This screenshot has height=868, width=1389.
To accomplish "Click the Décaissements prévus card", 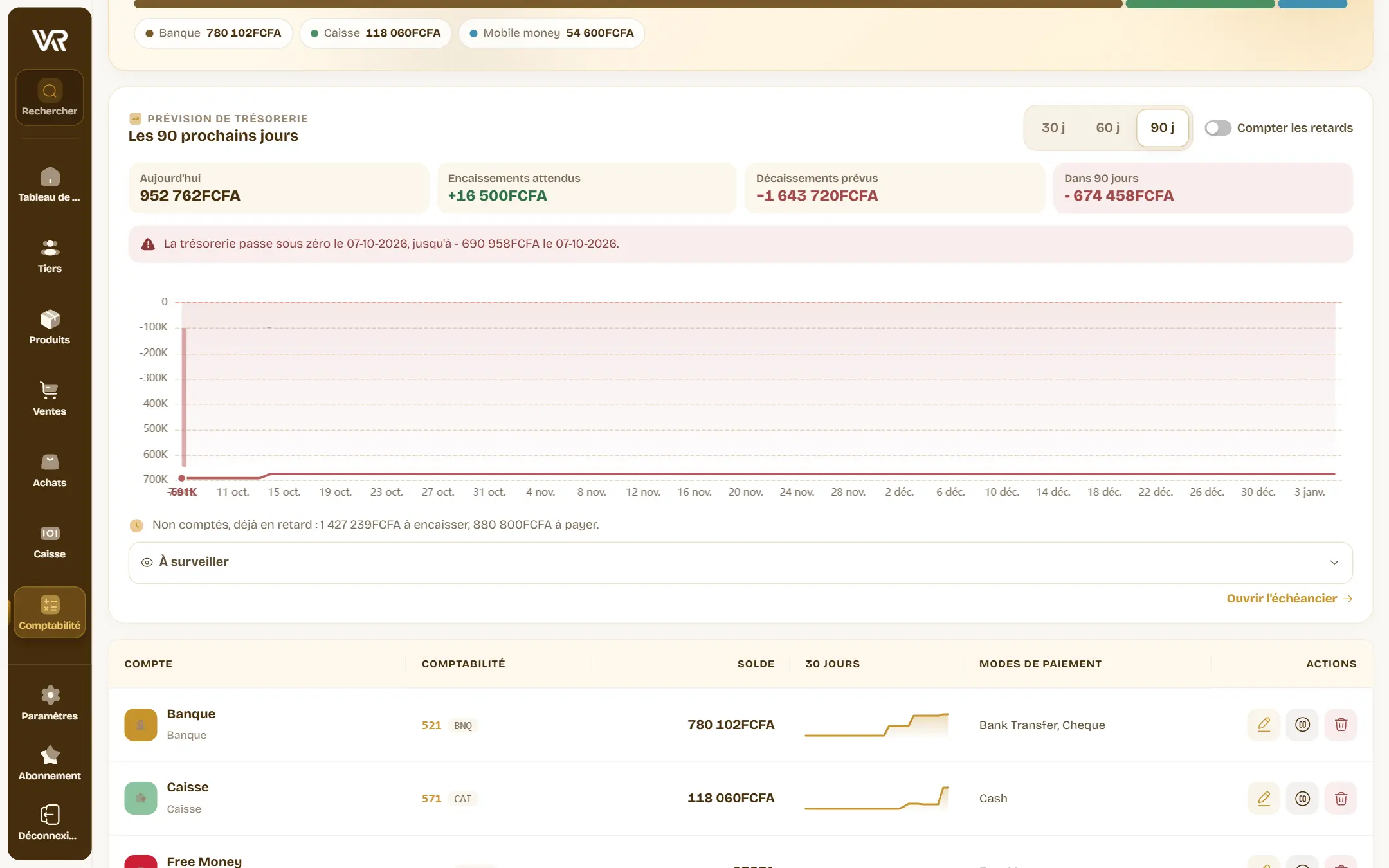I will pyautogui.click(x=894, y=188).
